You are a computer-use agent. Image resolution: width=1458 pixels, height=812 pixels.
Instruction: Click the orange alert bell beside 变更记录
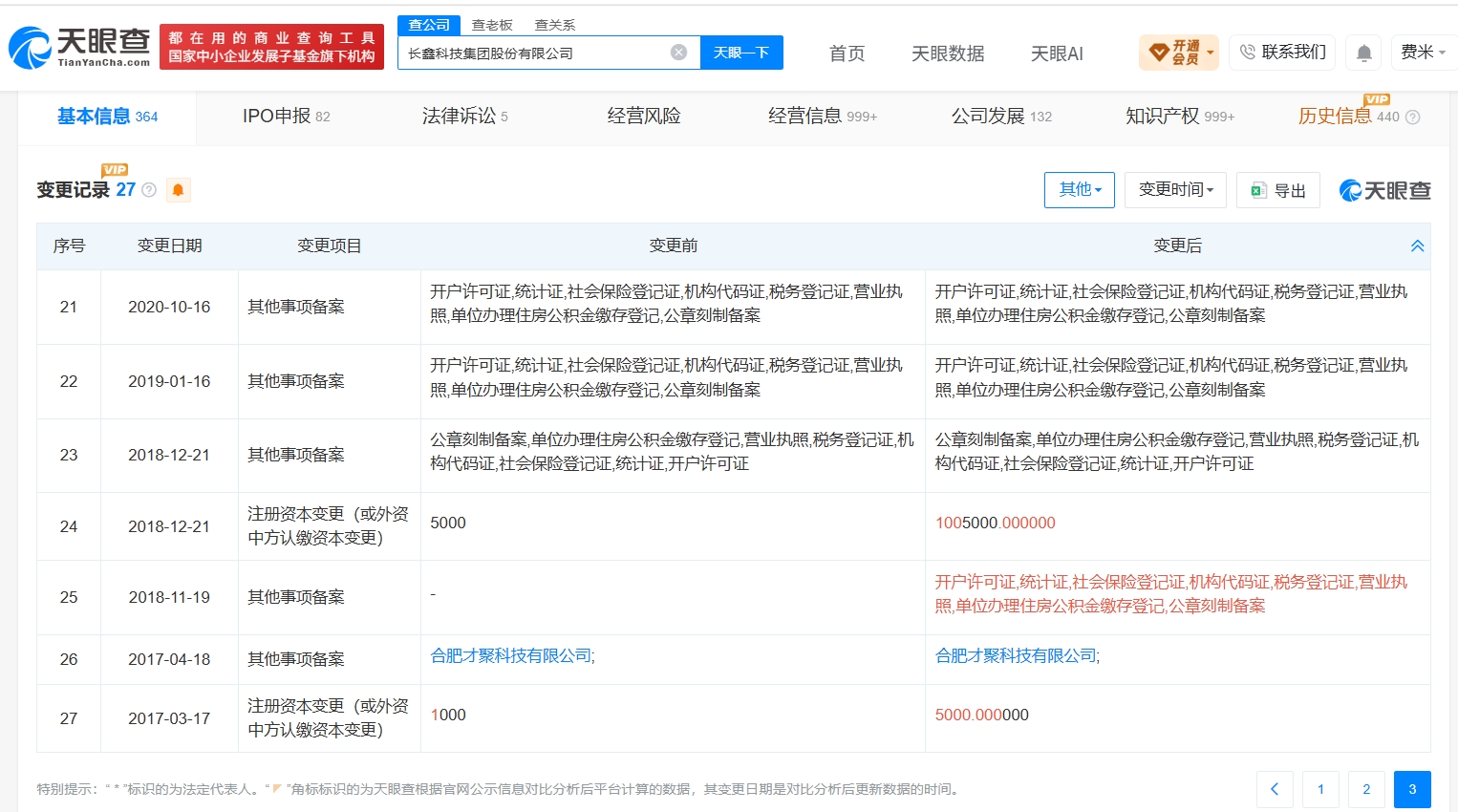[178, 190]
